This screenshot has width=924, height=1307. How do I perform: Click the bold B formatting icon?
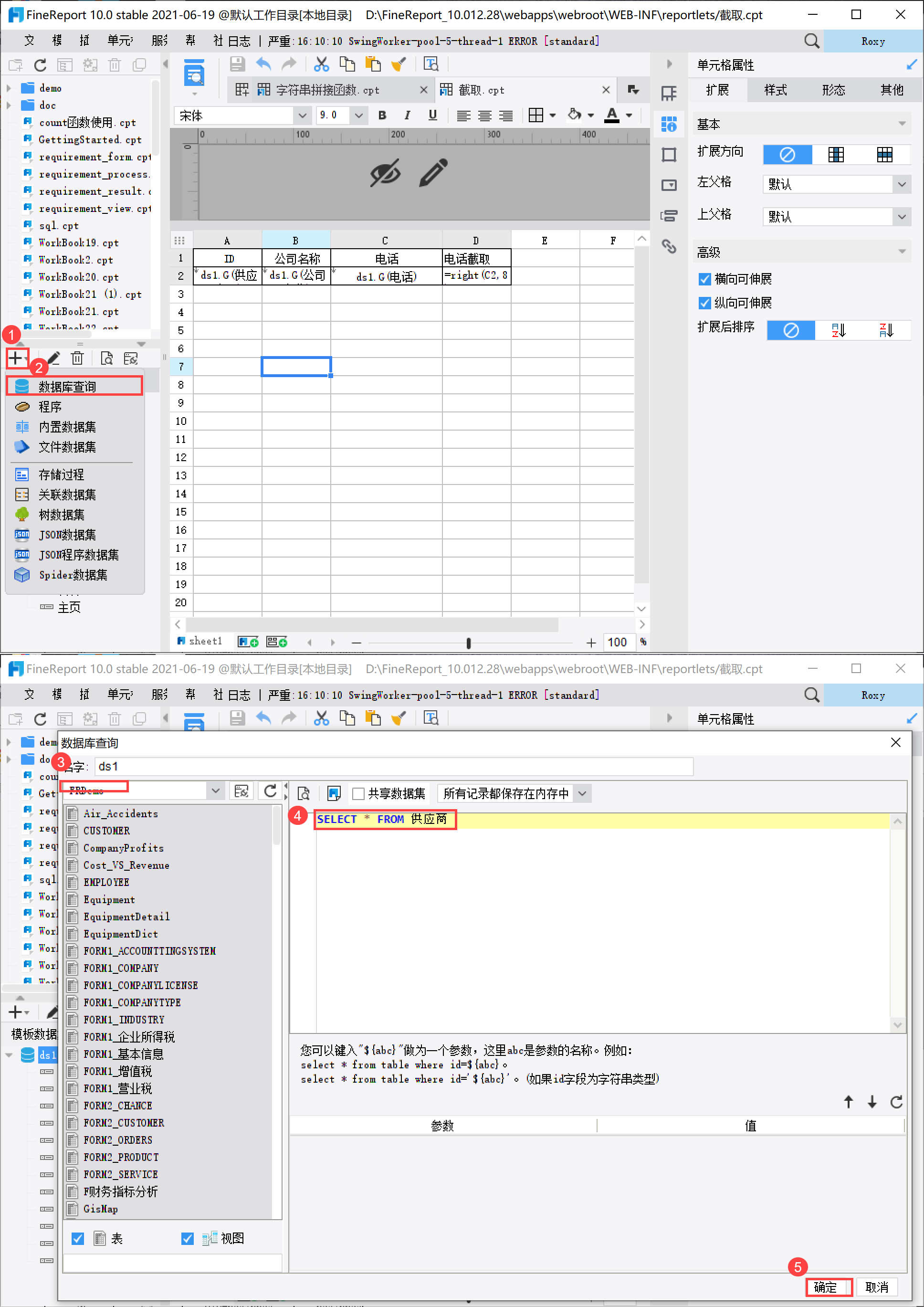(382, 116)
